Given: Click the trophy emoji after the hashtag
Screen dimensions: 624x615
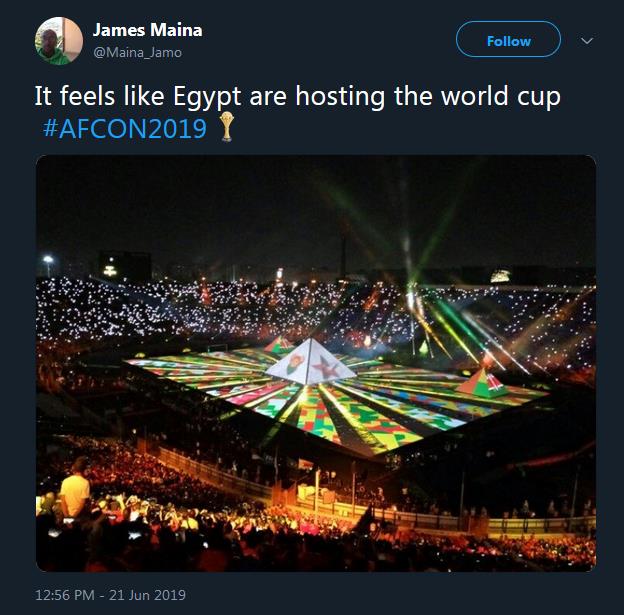Looking at the screenshot, I should click(x=229, y=129).
